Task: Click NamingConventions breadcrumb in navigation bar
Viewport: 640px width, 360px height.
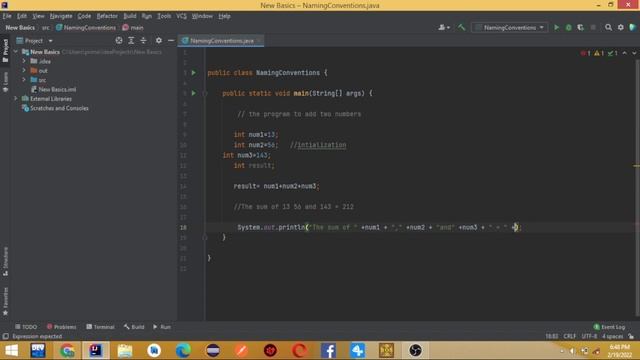Action: (x=86, y=27)
